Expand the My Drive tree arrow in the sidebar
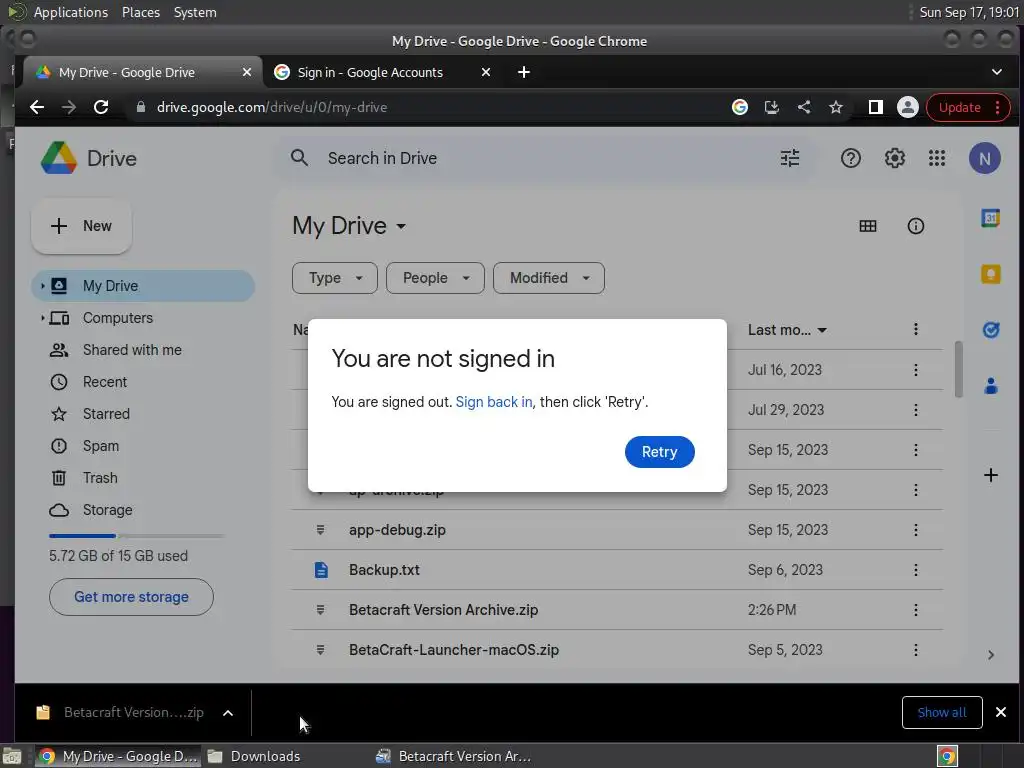1024x768 pixels. [x=42, y=286]
